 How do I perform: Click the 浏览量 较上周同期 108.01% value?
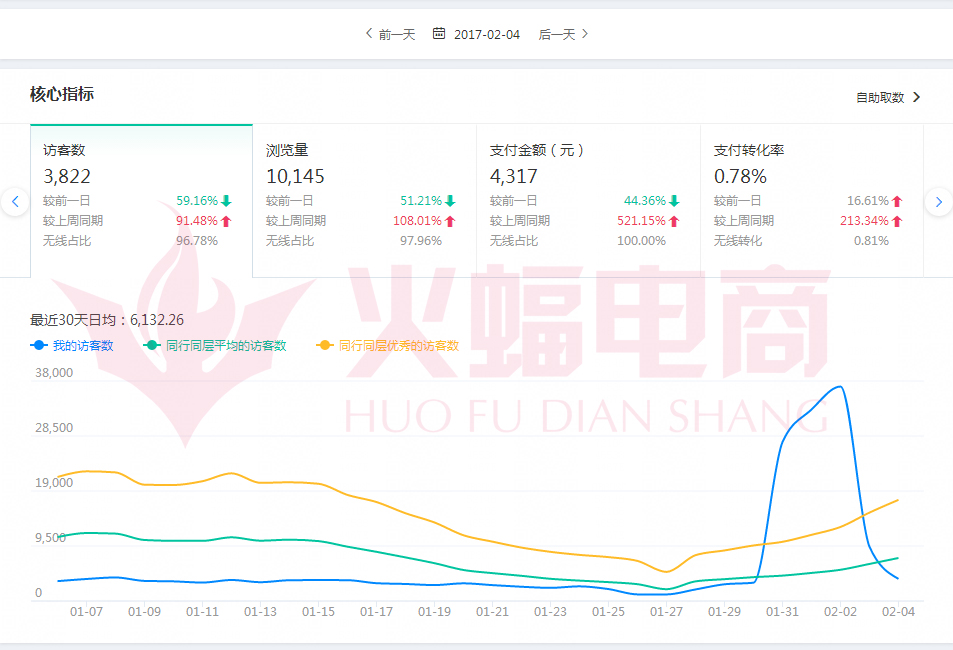418,221
